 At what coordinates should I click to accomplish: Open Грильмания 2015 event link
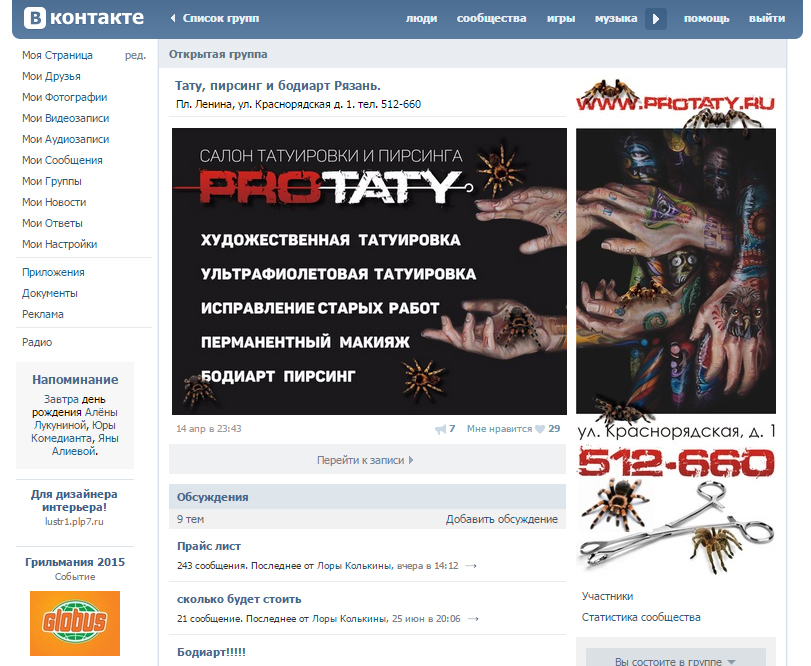(75, 562)
